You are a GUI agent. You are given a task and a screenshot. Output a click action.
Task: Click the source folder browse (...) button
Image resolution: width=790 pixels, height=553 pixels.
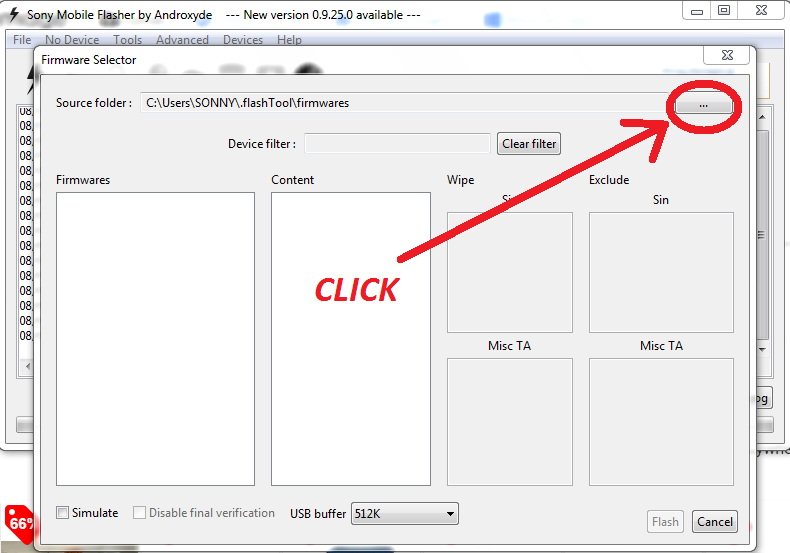703,105
